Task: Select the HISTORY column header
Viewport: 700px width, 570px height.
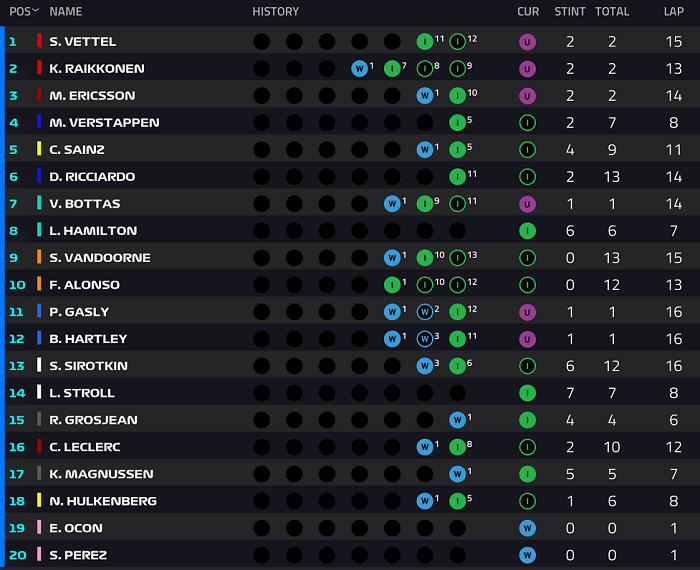Action: (x=275, y=12)
